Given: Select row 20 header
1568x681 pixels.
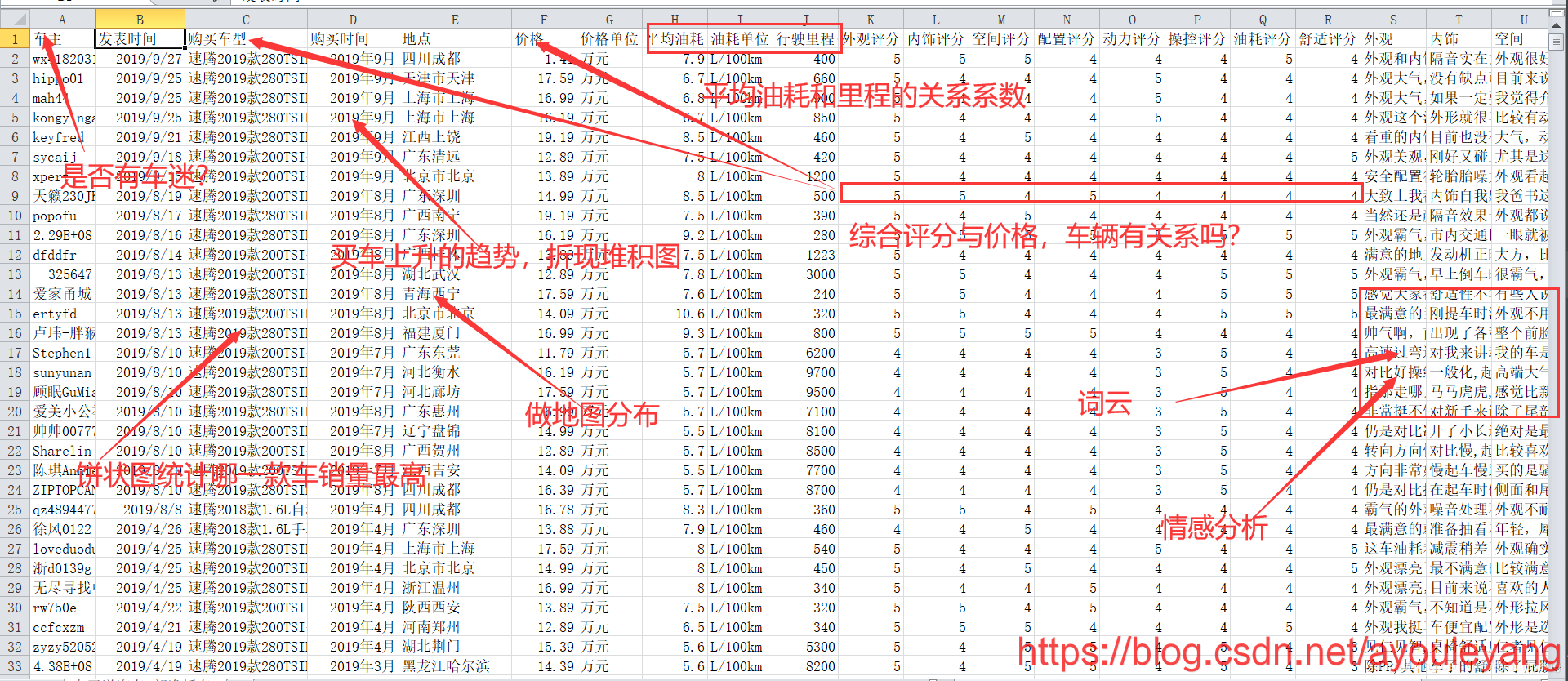Looking at the screenshot, I should pos(15,412).
